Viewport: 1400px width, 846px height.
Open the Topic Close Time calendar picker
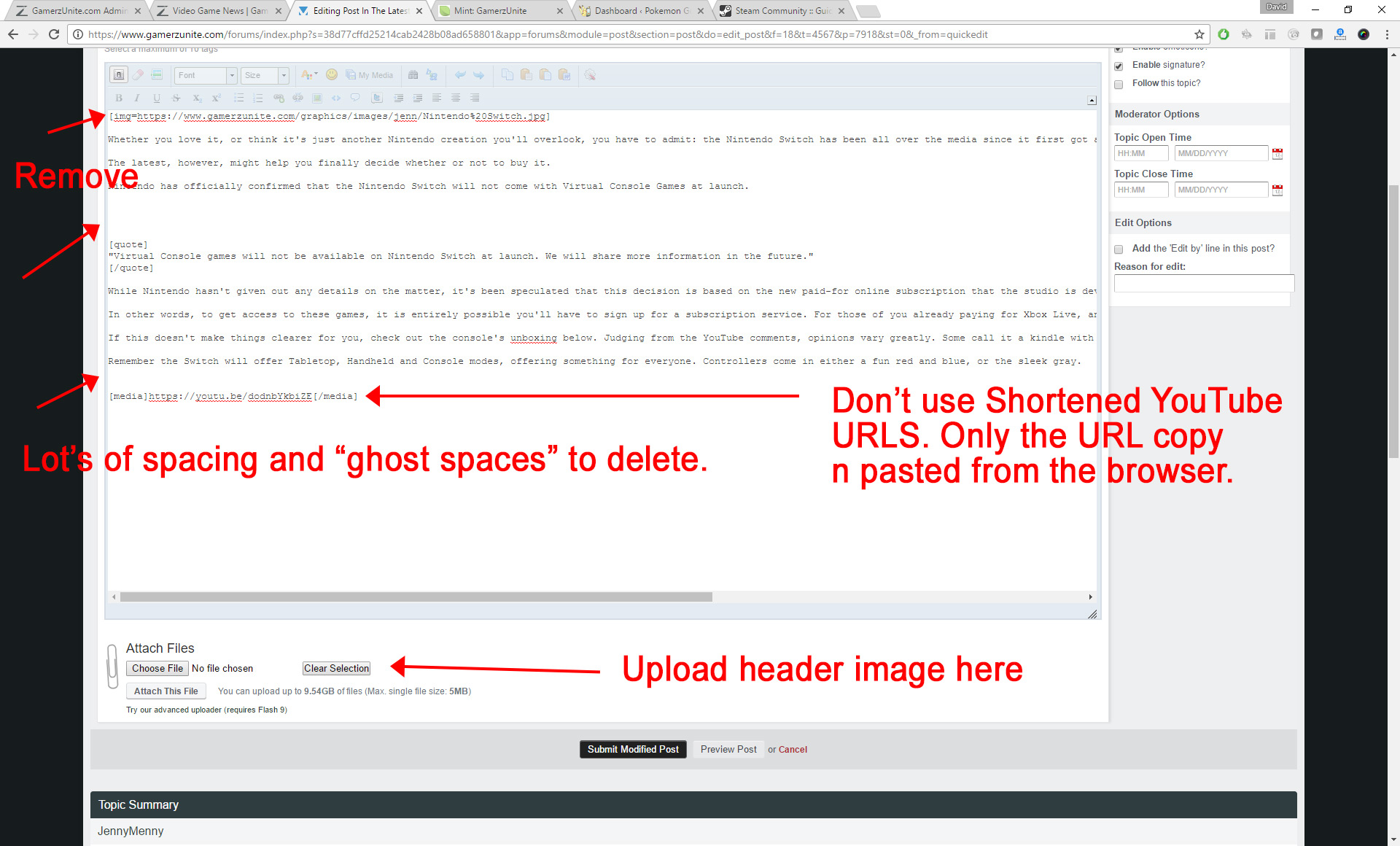(1277, 190)
